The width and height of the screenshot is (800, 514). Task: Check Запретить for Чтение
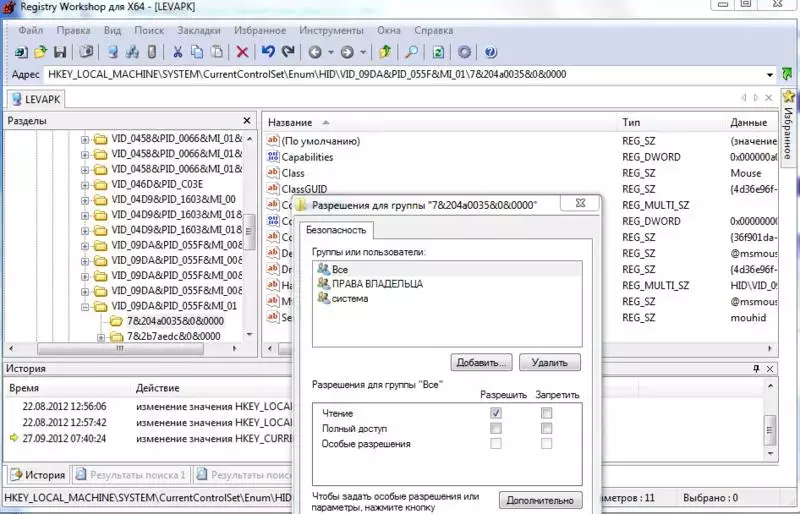coord(546,412)
